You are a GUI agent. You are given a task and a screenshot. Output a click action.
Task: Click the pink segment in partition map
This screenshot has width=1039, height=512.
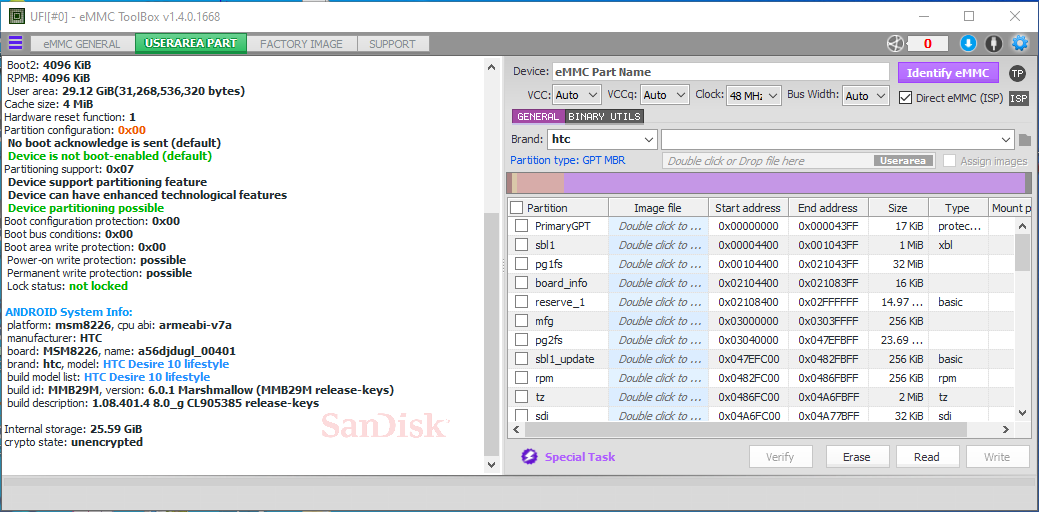tap(540, 183)
